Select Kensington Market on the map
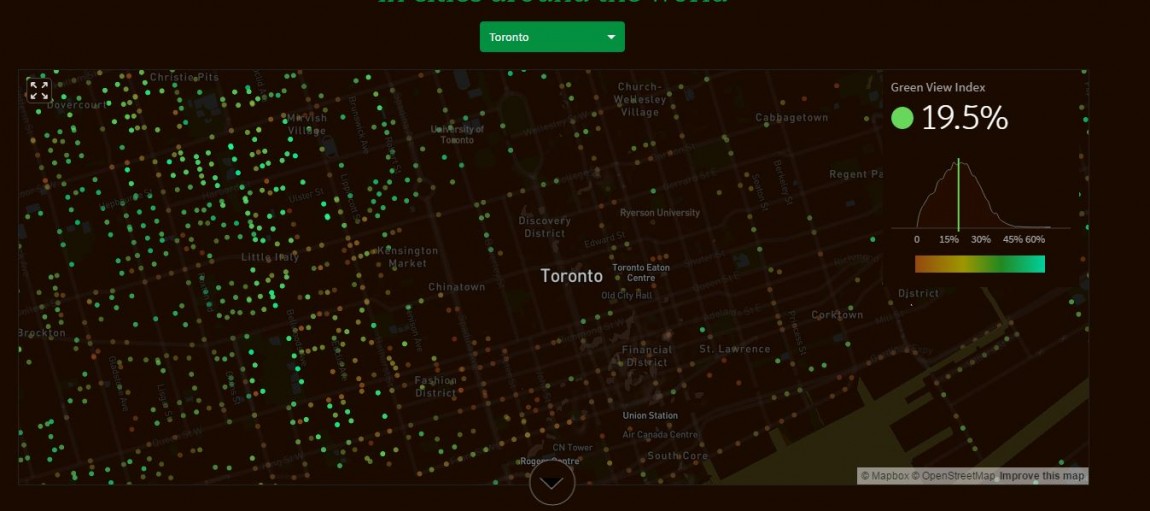1150x511 pixels. coord(407,257)
